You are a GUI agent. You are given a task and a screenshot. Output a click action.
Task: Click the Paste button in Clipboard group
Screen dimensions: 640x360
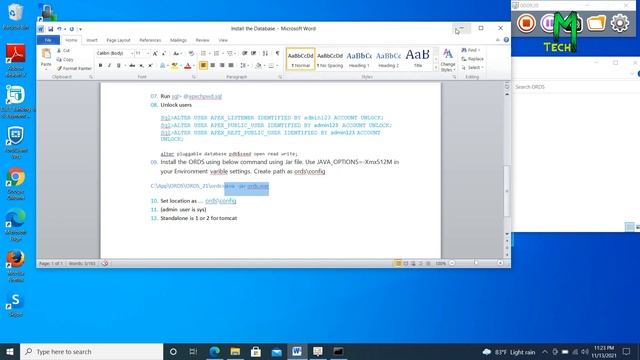[x=46, y=58]
